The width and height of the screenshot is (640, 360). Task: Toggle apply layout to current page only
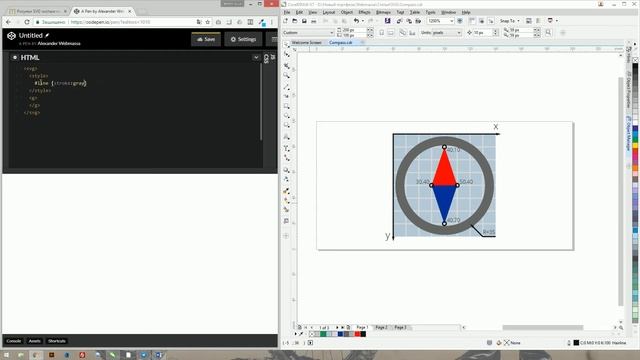point(412,33)
